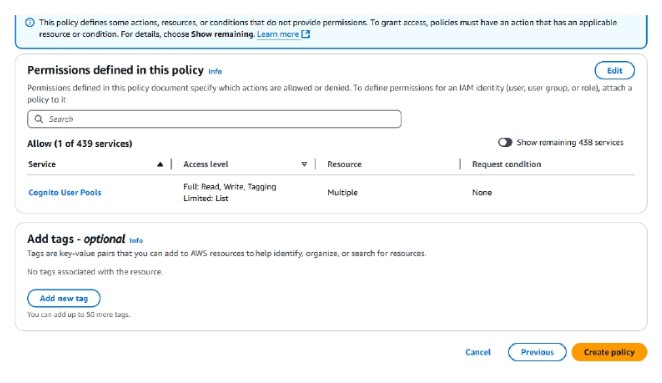Click the Service column header
662x383 pixels.
(x=42, y=164)
